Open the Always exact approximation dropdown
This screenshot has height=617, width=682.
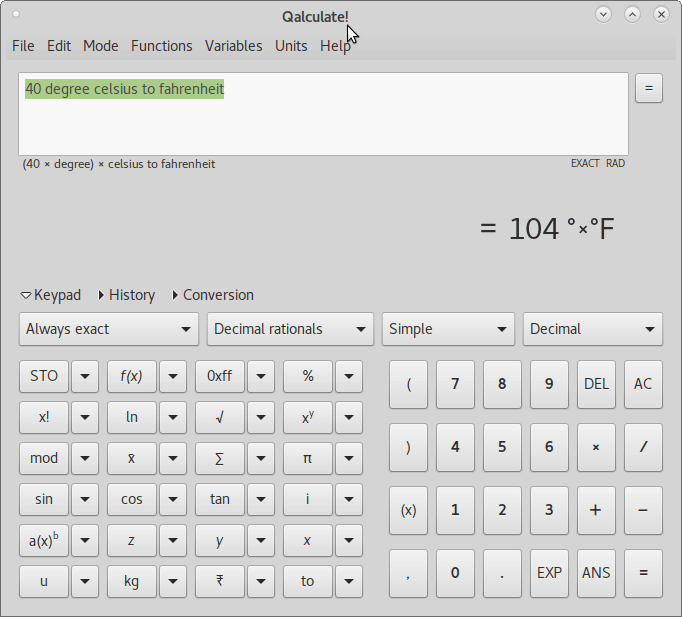coord(110,329)
